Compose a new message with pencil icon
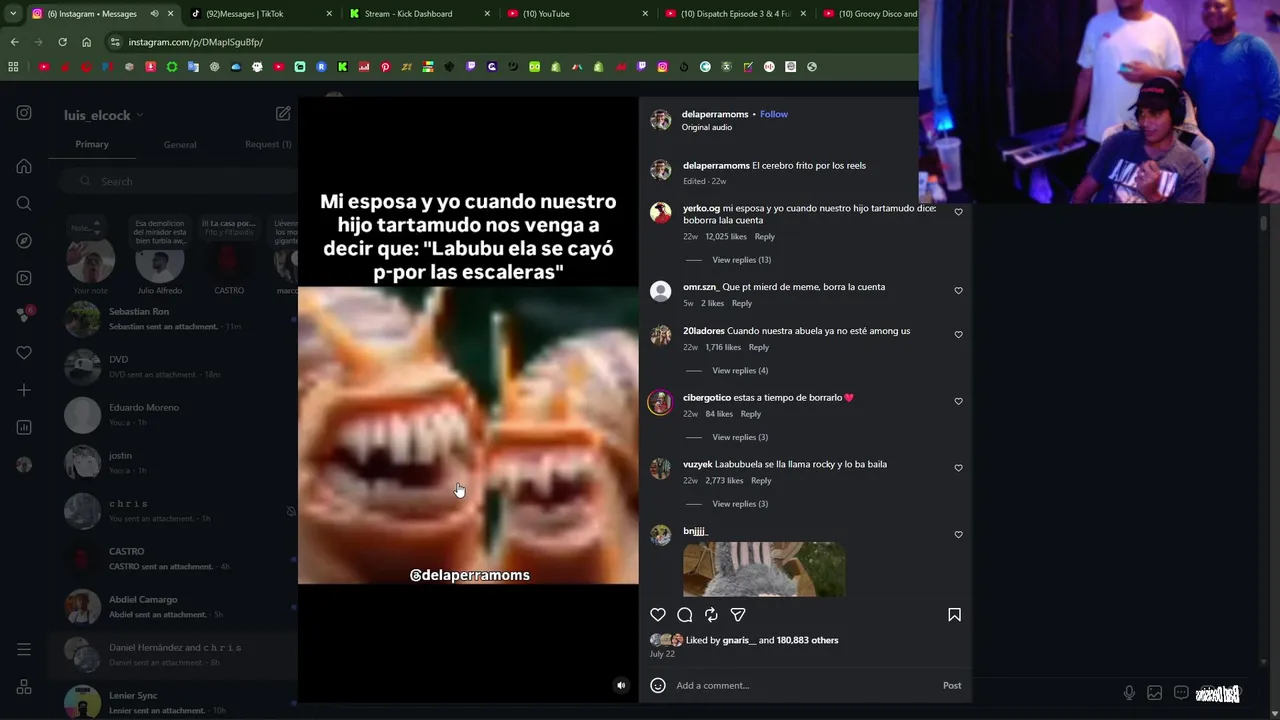This screenshot has height=720, width=1280. point(283,114)
